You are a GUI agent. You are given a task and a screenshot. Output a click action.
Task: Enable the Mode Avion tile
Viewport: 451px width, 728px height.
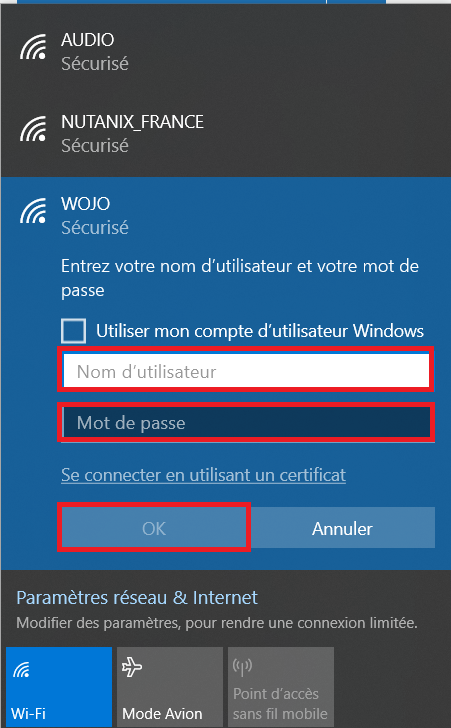point(170,687)
